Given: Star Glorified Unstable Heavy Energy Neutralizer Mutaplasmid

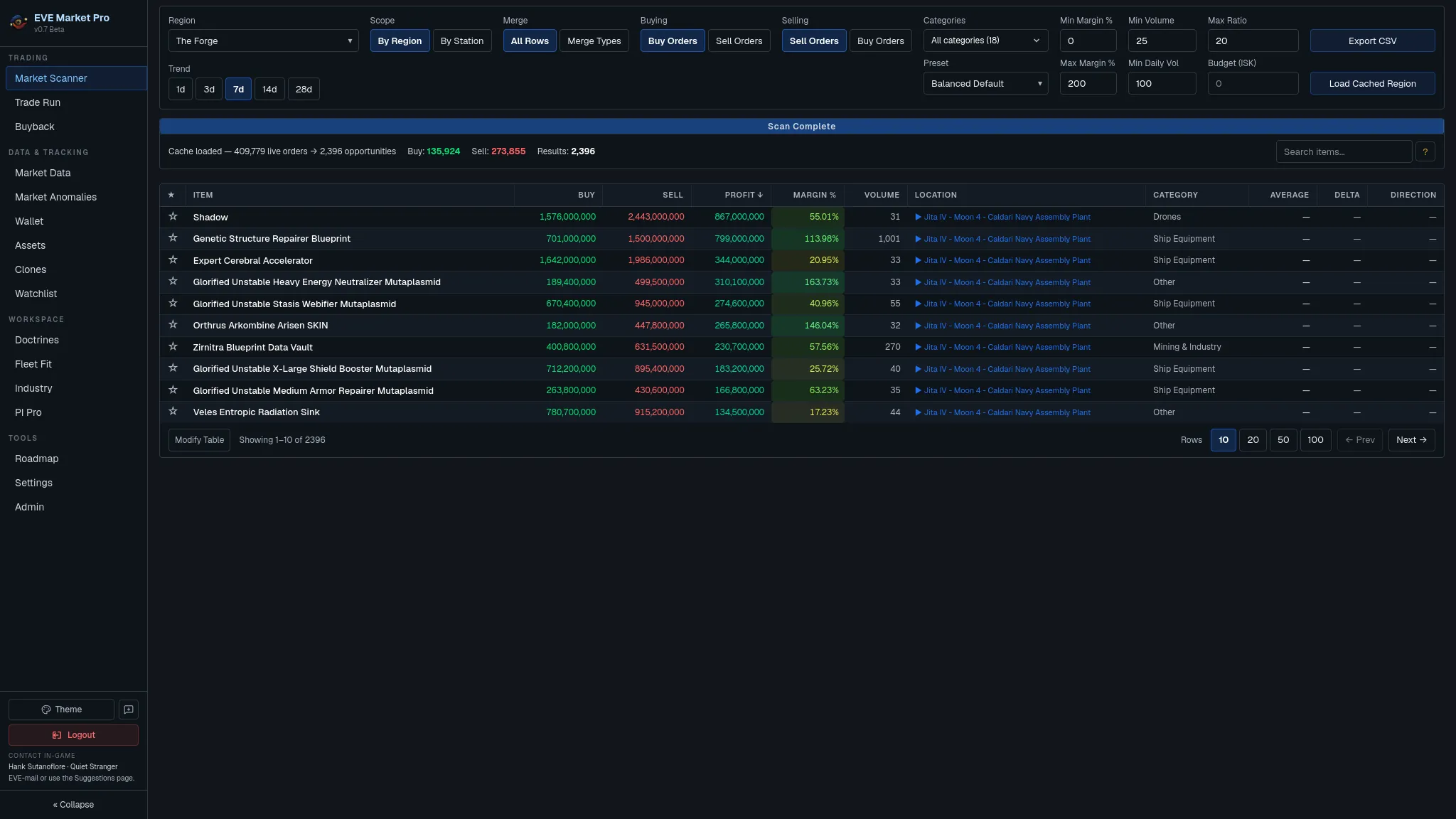Looking at the screenshot, I should point(173,282).
